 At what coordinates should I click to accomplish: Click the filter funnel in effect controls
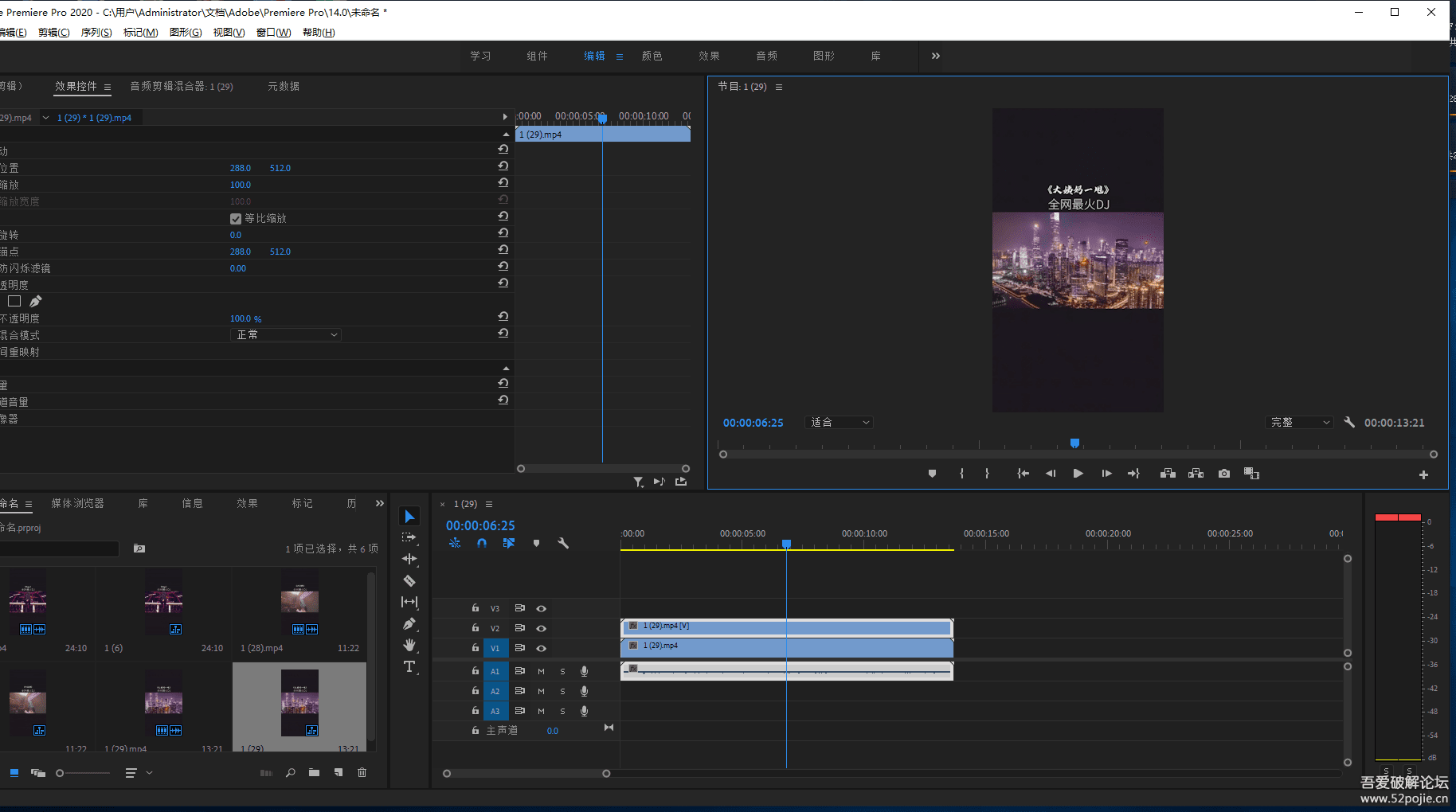coord(638,482)
